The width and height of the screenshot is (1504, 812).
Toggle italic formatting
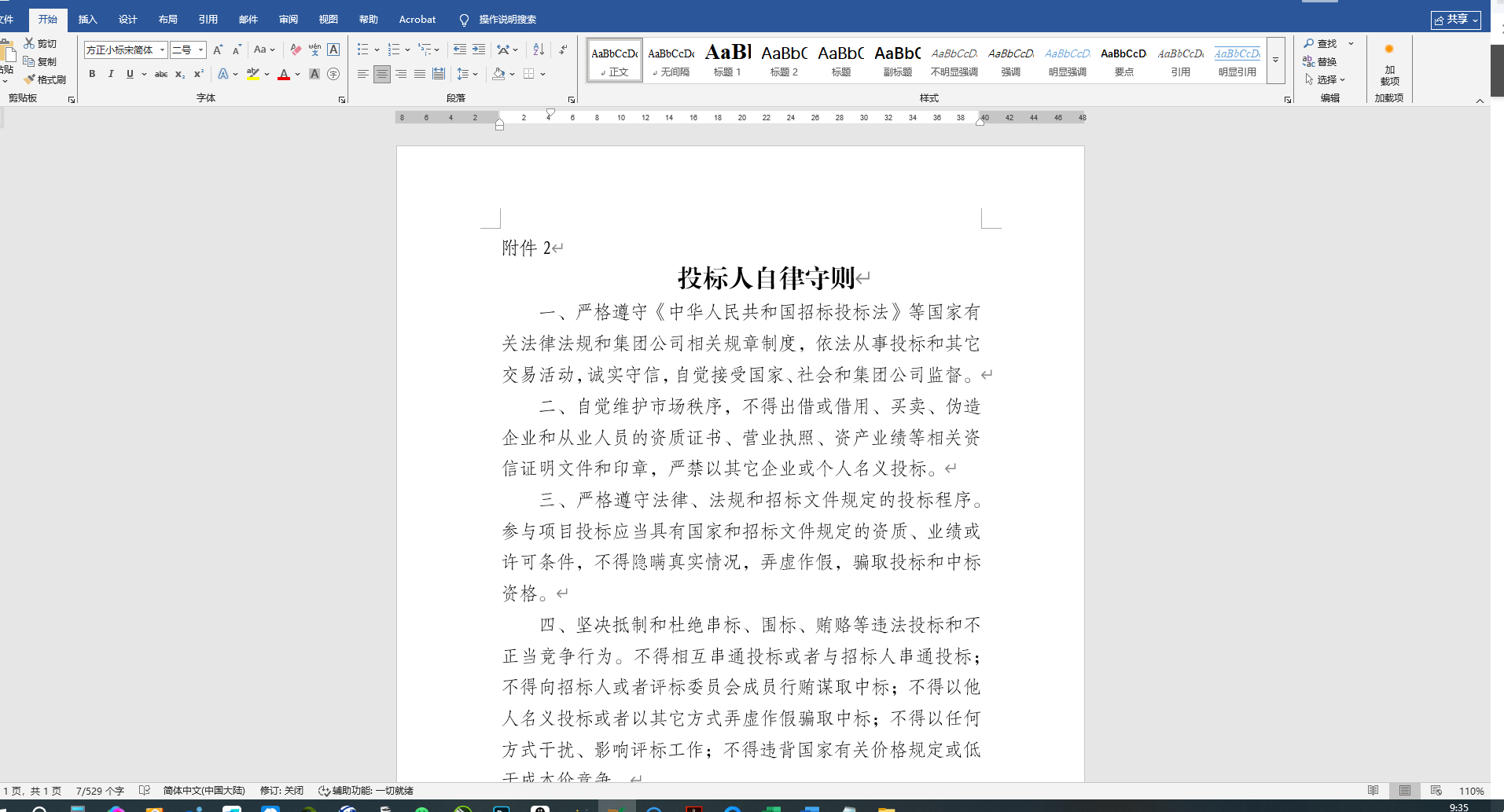coord(111,74)
